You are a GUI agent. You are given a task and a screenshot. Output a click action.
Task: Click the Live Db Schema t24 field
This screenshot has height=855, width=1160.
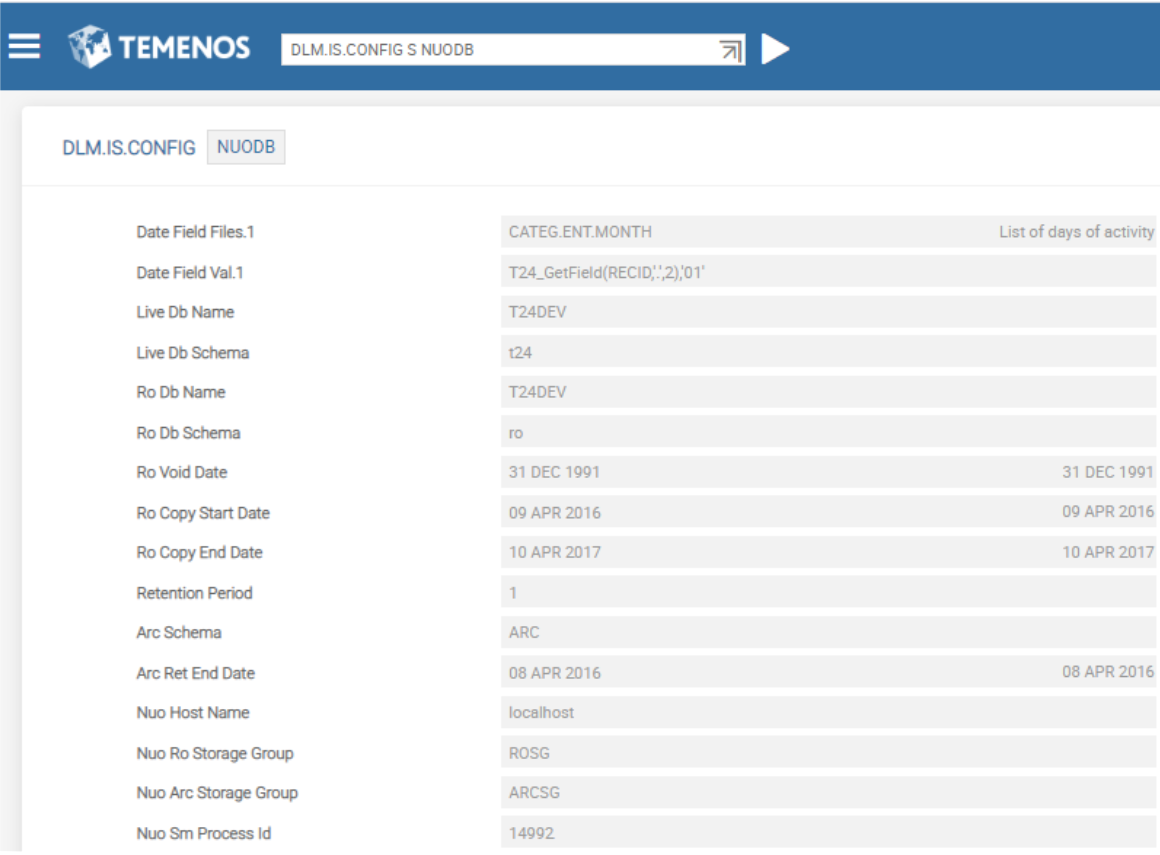[x=827, y=352]
